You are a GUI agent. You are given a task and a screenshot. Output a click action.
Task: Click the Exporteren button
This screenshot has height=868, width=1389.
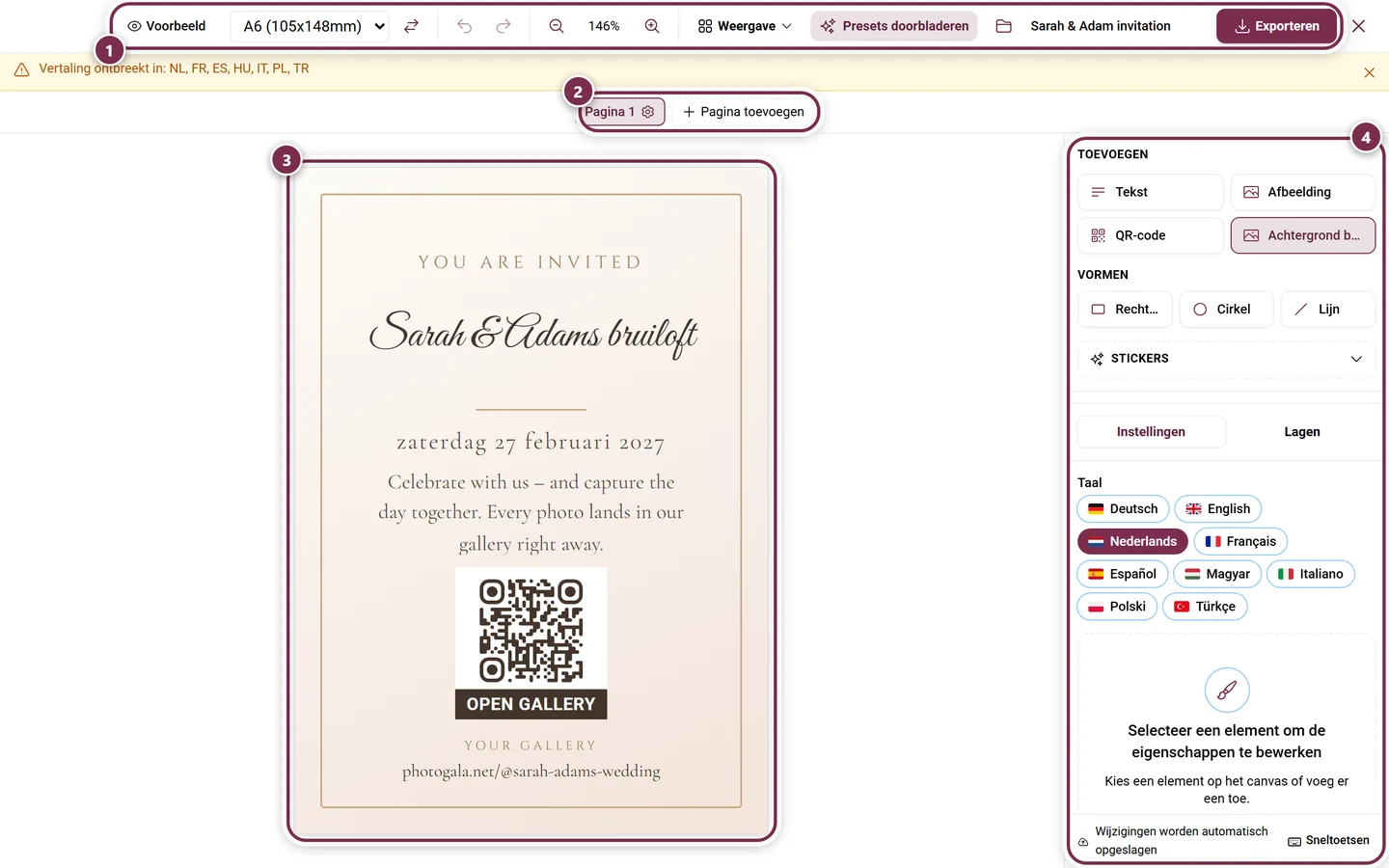(1277, 26)
